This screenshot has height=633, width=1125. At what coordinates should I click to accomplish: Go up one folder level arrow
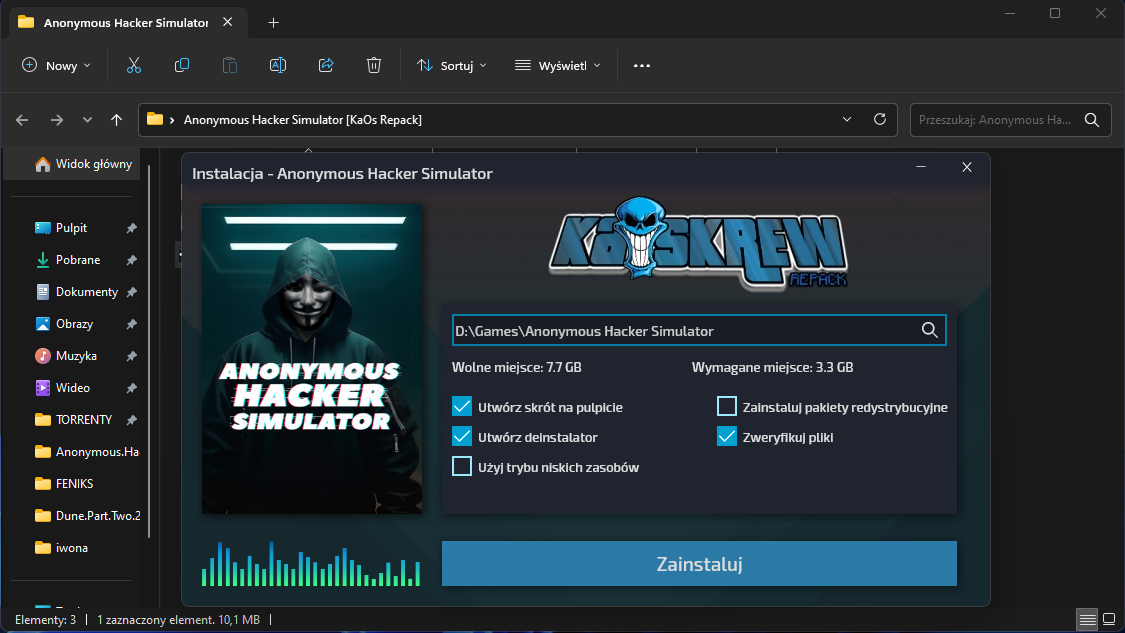point(116,120)
